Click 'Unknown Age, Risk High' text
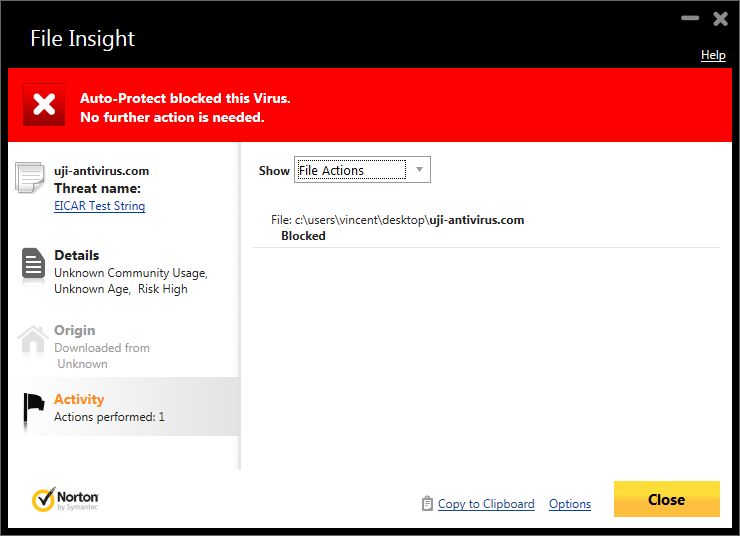The width and height of the screenshot is (740, 536). coord(121,289)
